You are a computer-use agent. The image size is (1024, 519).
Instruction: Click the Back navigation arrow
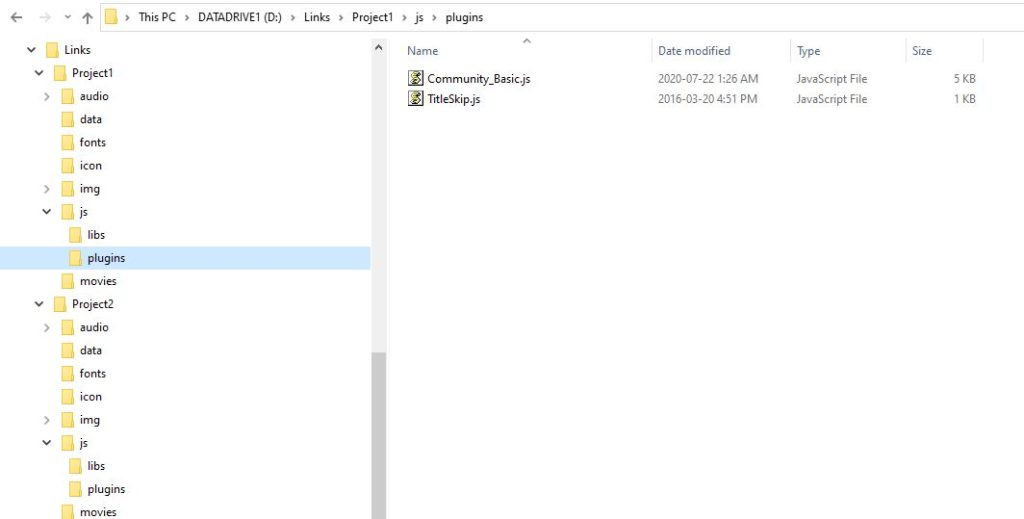coord(16,17)
